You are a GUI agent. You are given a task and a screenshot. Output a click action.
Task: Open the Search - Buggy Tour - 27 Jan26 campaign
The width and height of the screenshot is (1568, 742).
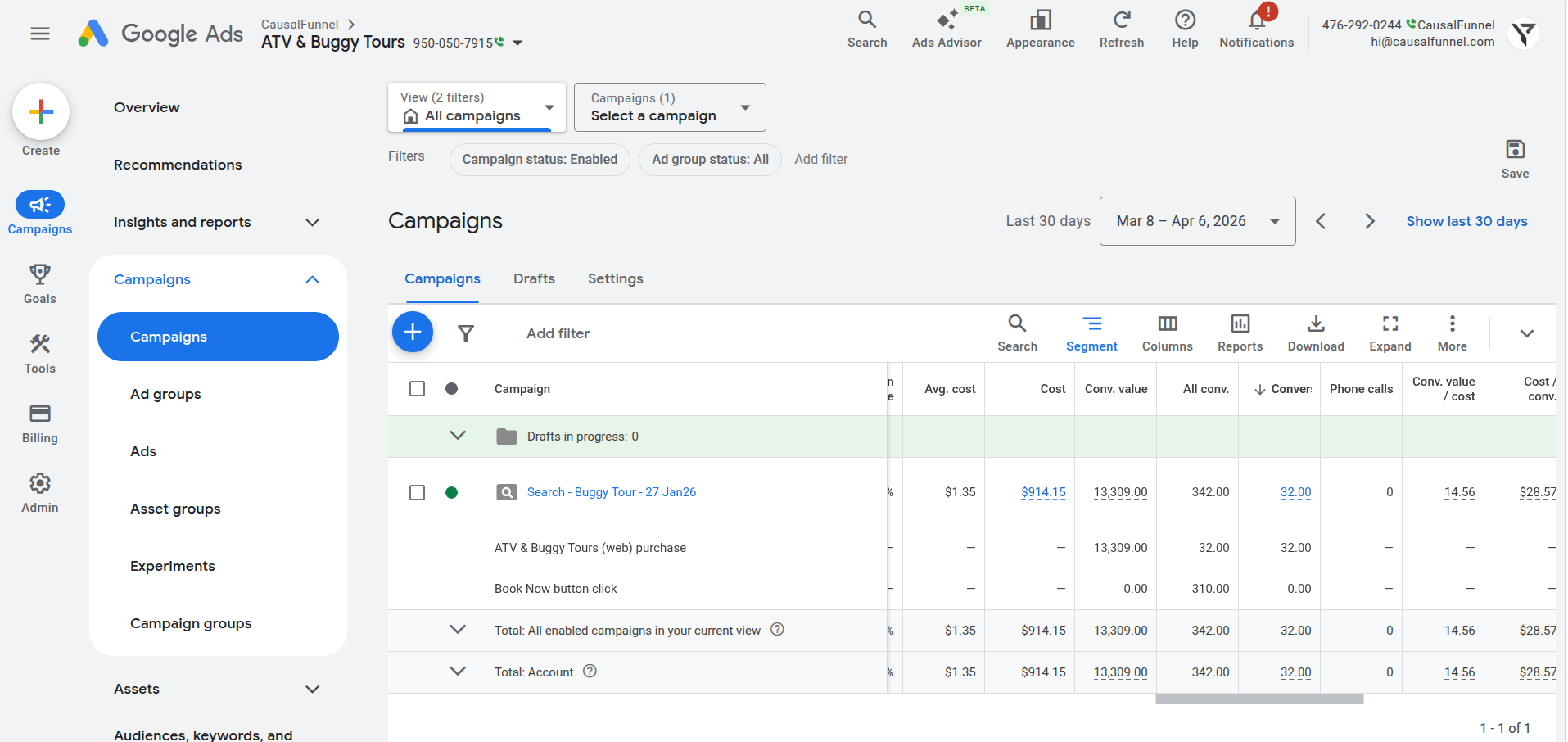coord(611,492)
